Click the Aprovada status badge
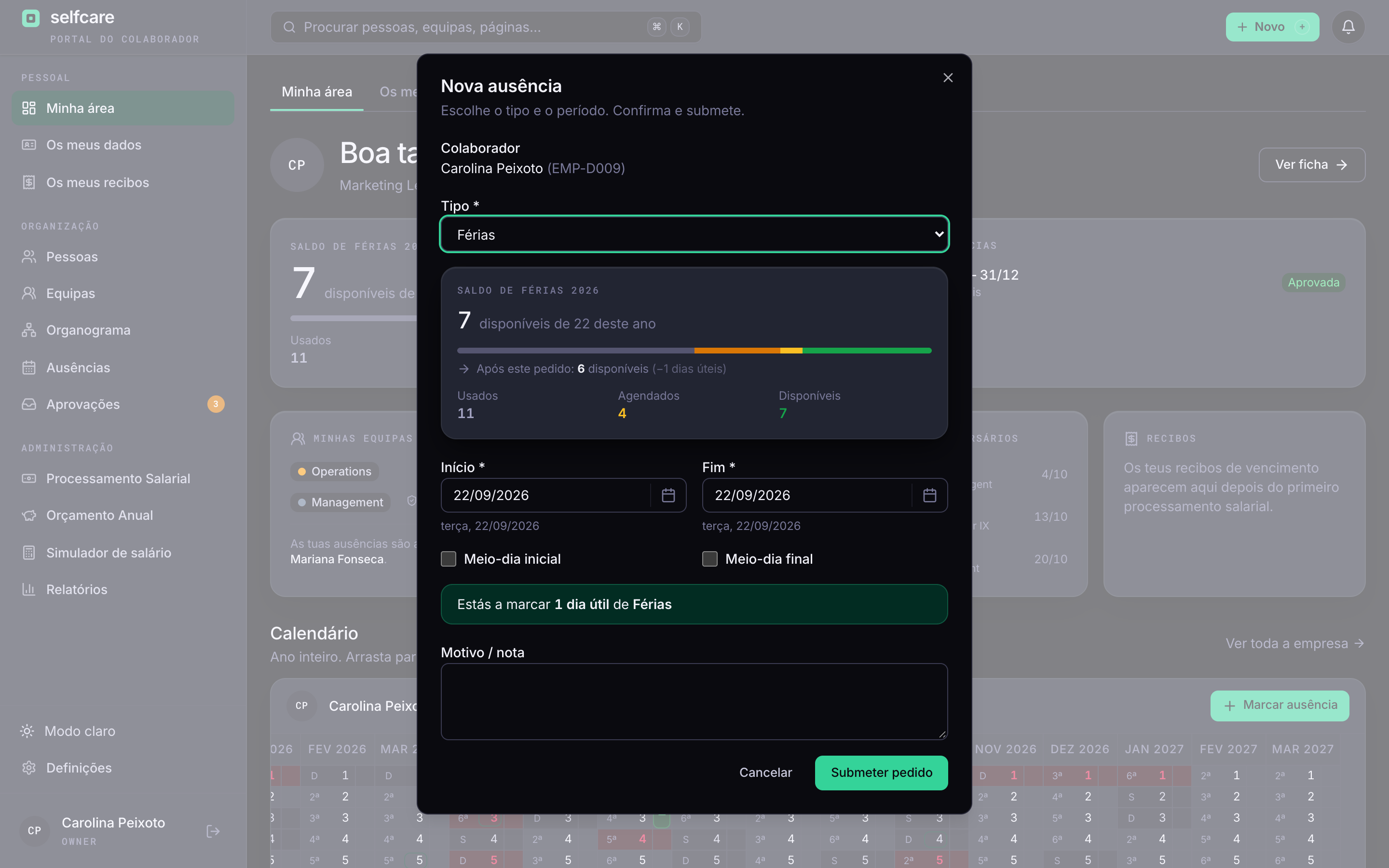Viewport: 1389px width, 868px height. (x=1313, y=283)
